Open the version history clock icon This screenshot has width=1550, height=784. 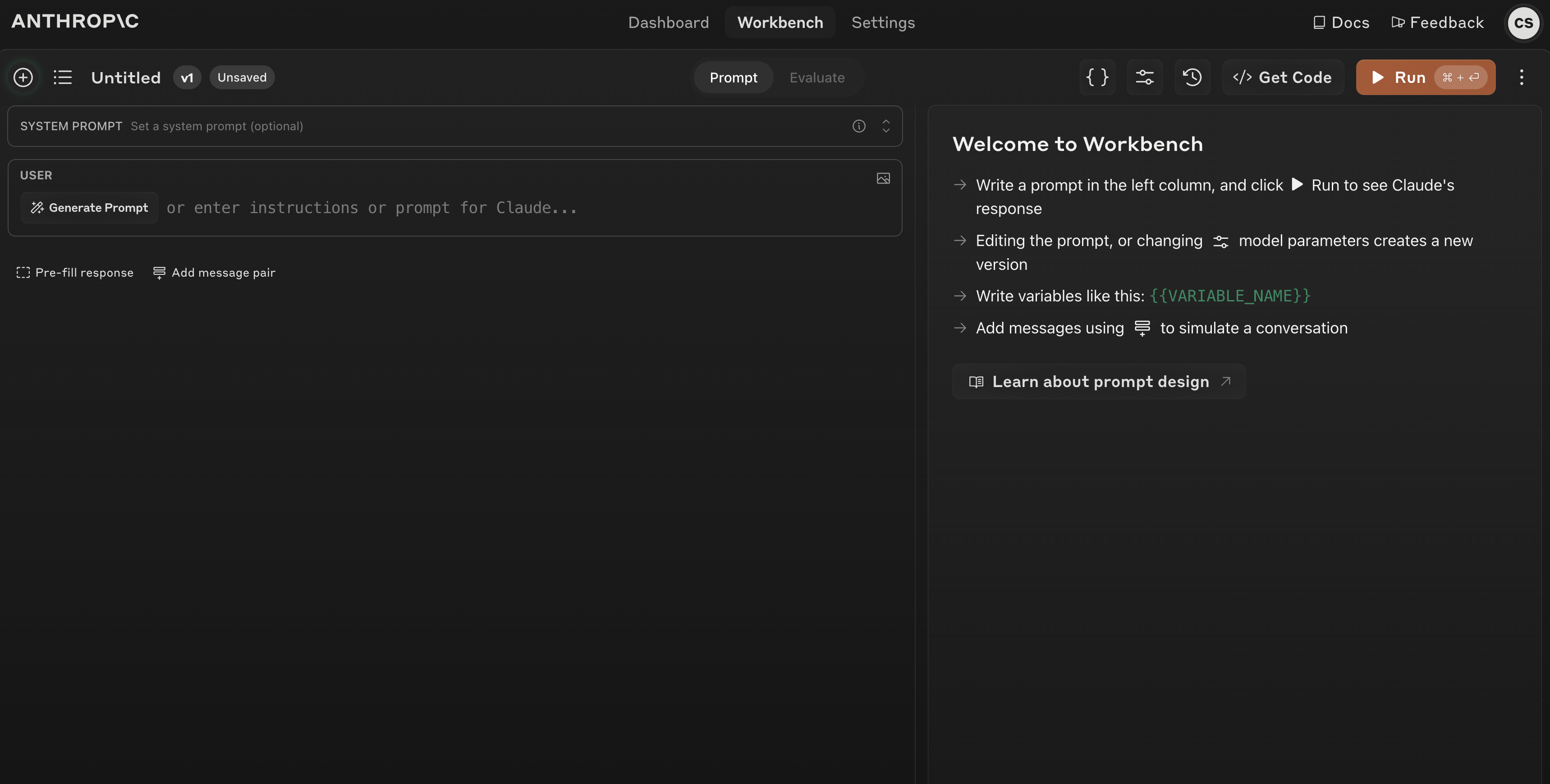click(x=1192, y=77)
